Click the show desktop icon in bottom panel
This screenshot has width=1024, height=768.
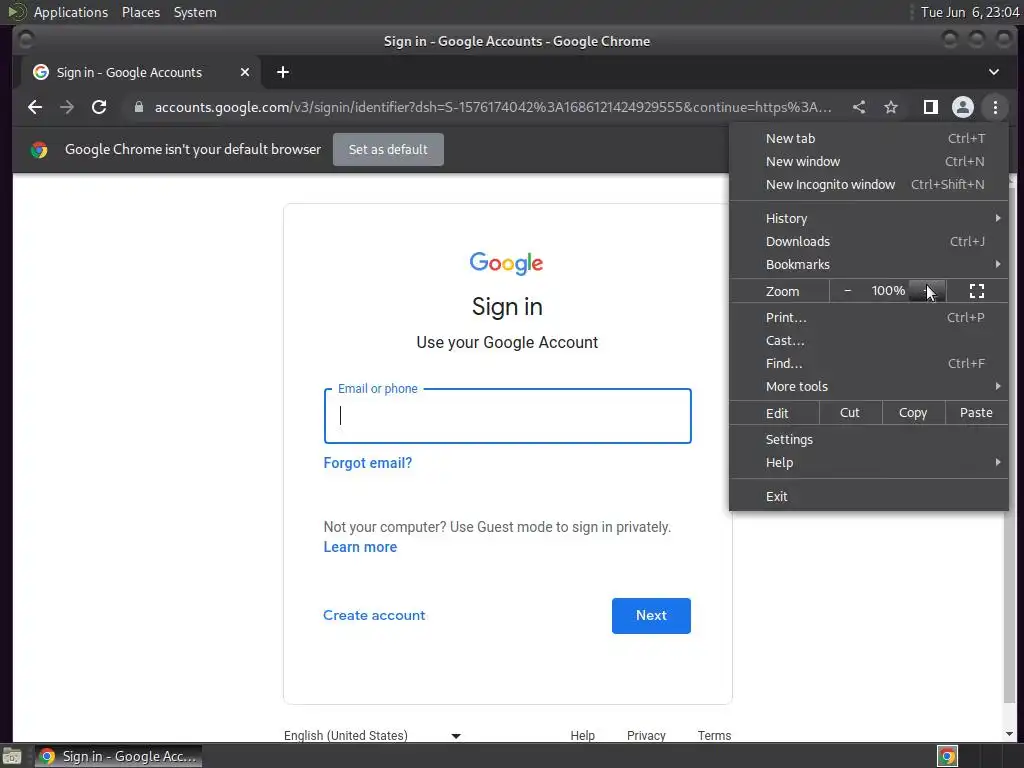tap(11, 756)
